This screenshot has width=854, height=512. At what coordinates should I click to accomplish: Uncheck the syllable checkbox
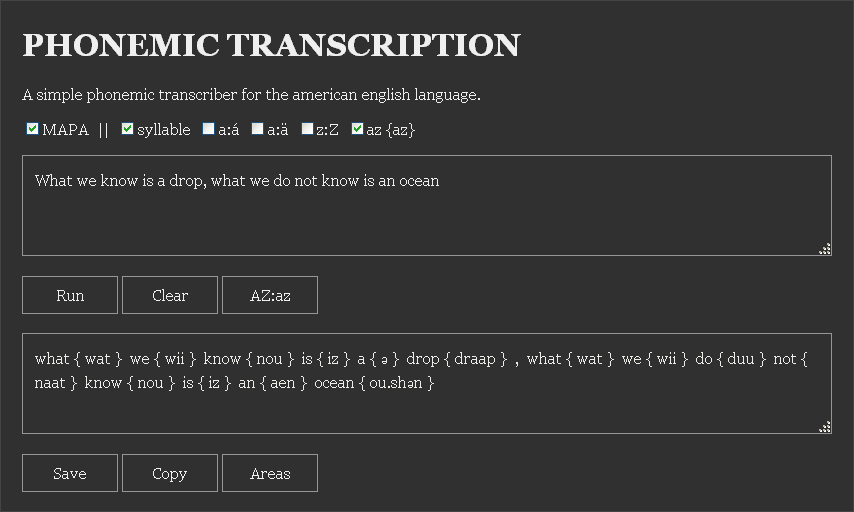click(x=127, y=129)
